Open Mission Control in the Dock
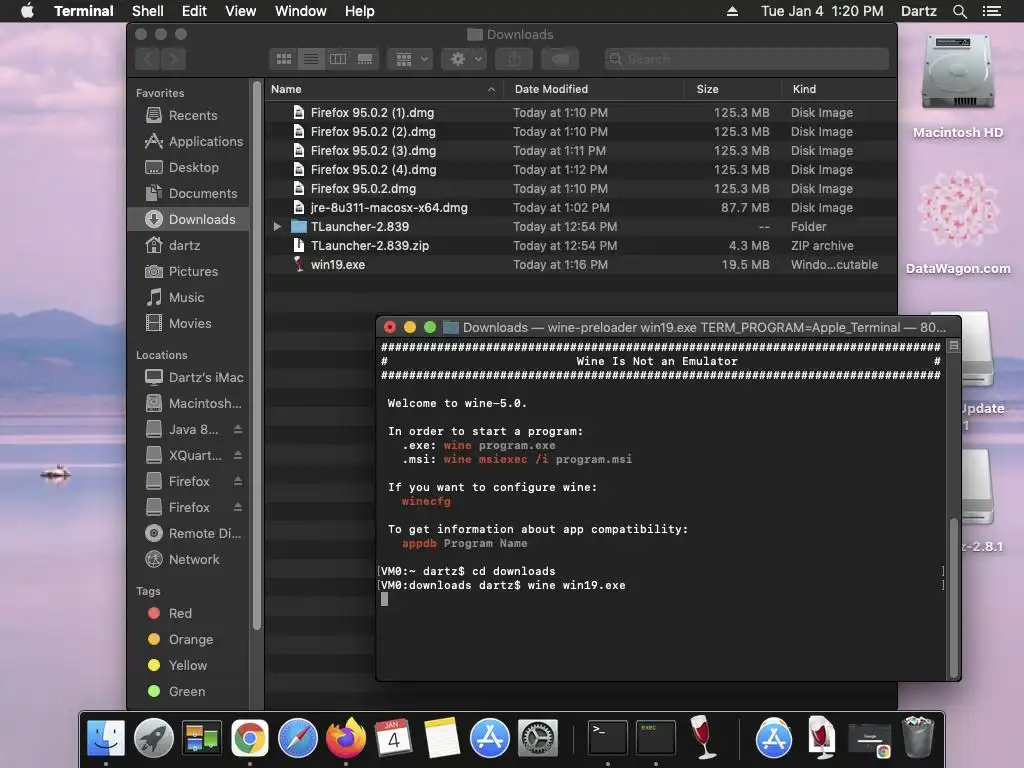 (x=202, y=738)
